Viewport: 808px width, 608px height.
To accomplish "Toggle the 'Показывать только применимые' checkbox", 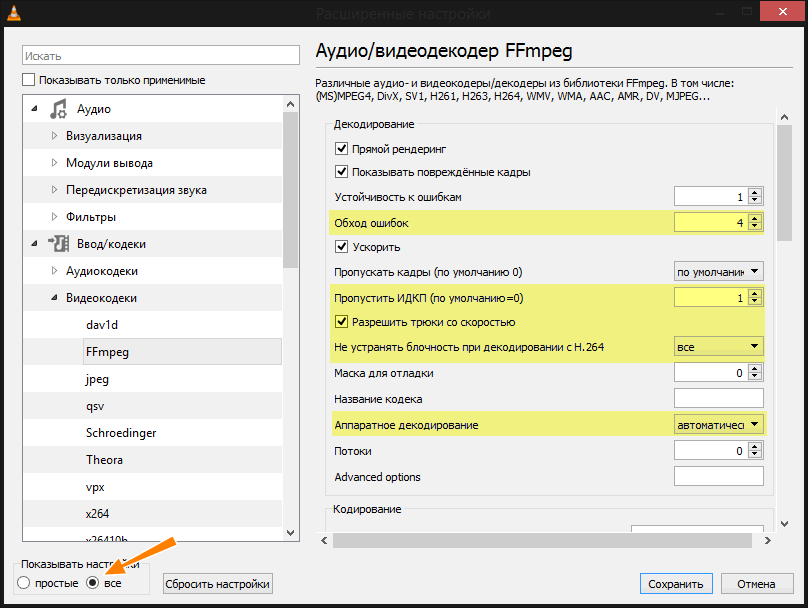I will (x=28, y=80).
